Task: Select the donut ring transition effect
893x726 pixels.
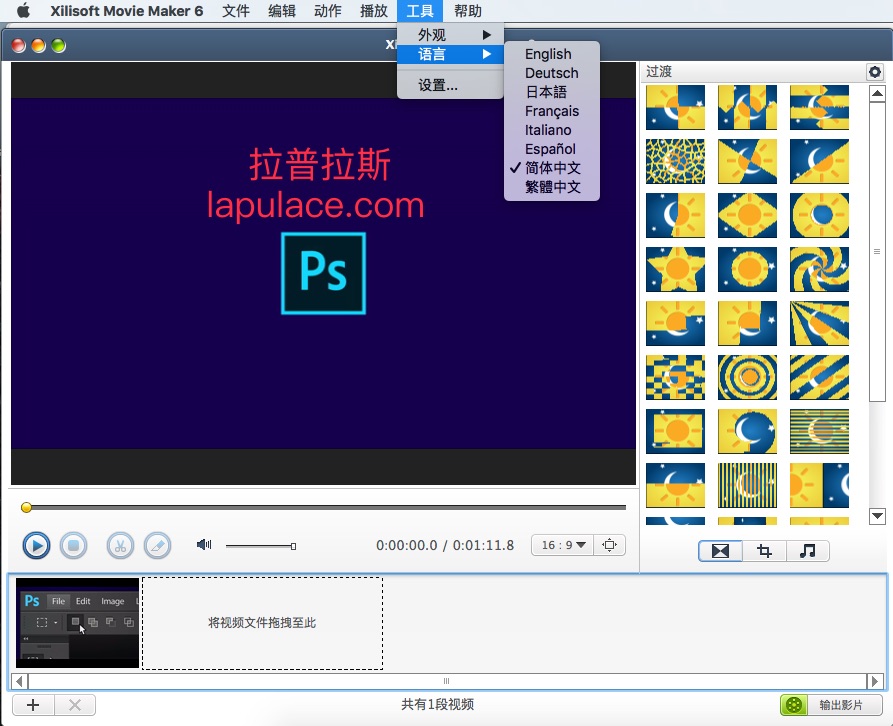Action: click(820, 215)
